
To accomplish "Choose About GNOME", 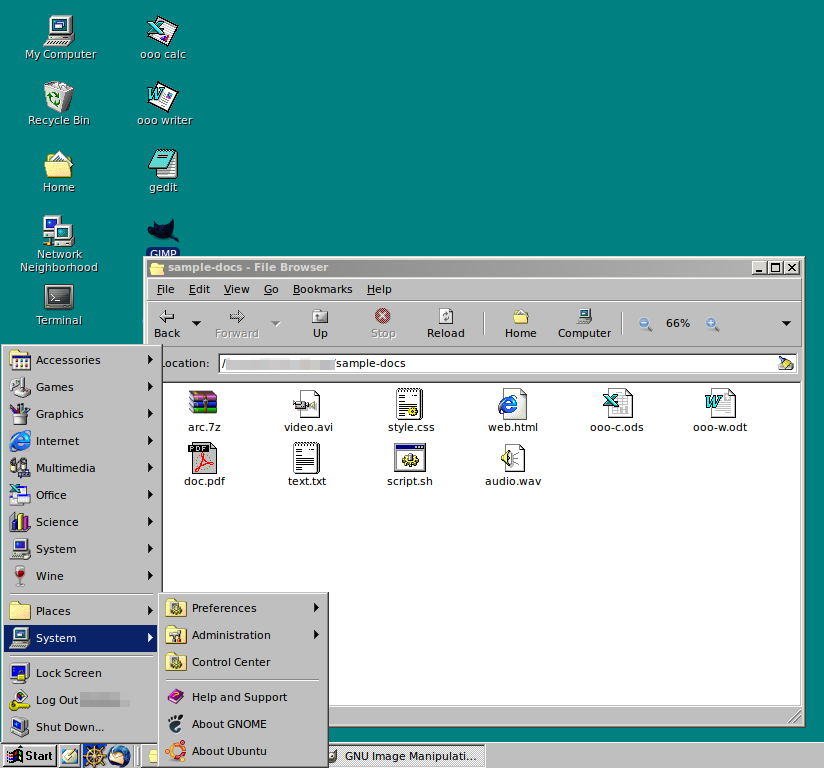I will click(243, 724).
